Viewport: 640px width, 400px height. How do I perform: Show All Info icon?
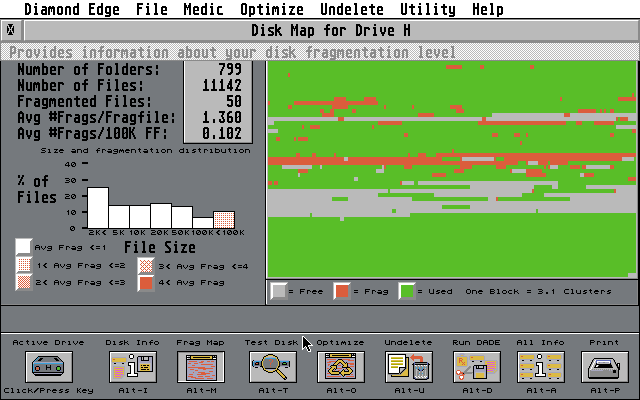click(x=541, y=367)
